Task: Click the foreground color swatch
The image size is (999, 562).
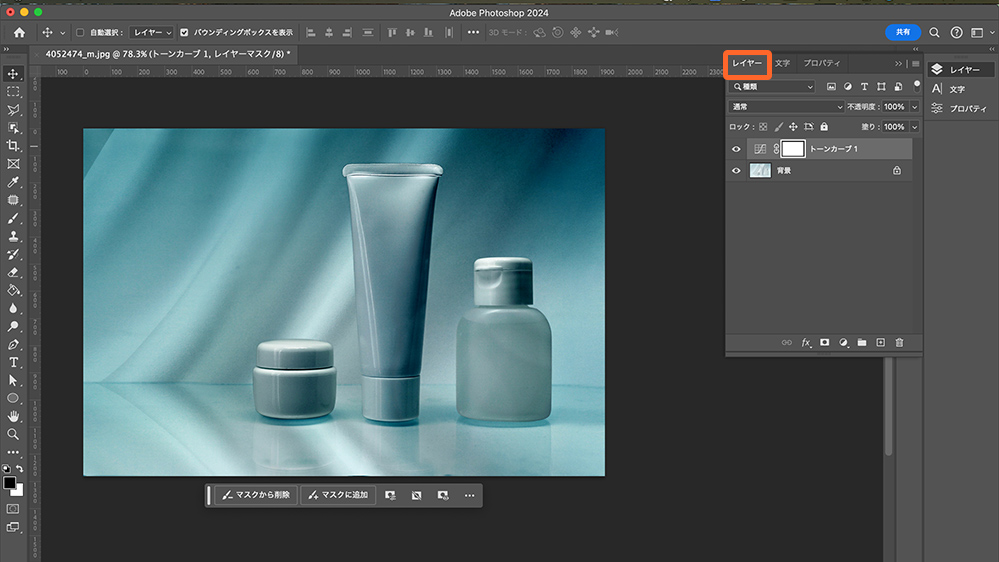Action: 10,484
